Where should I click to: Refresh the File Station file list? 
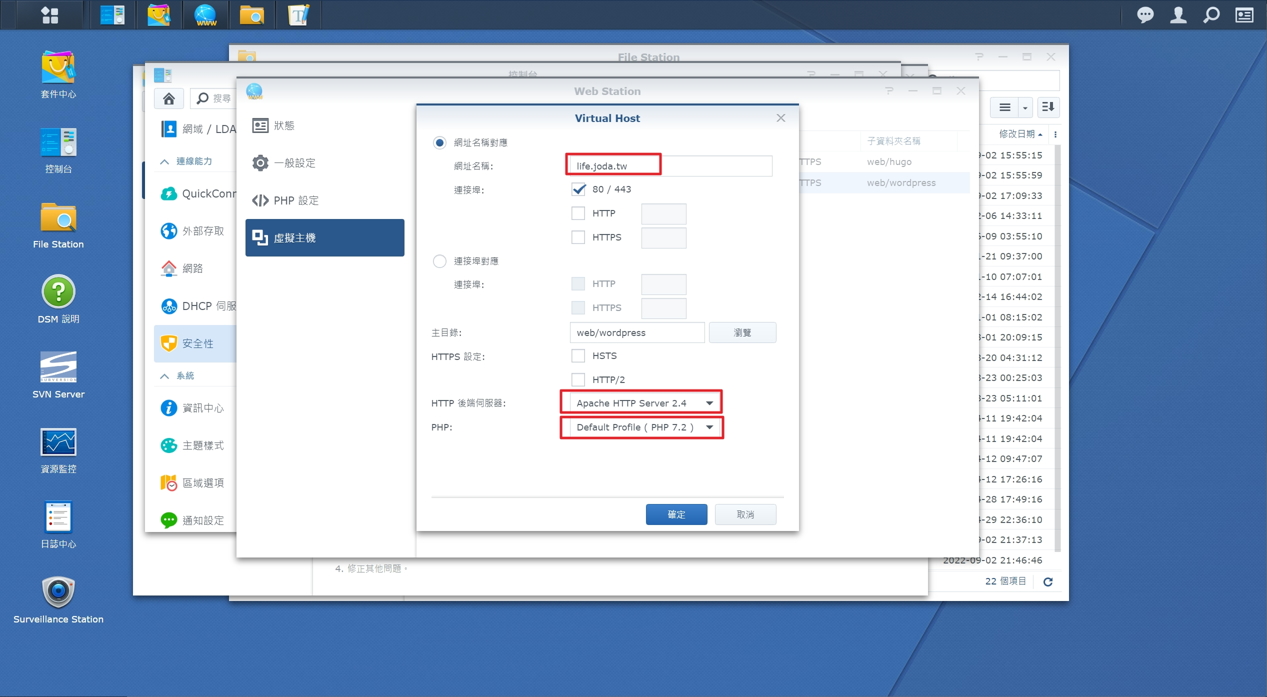[1048, 581]
